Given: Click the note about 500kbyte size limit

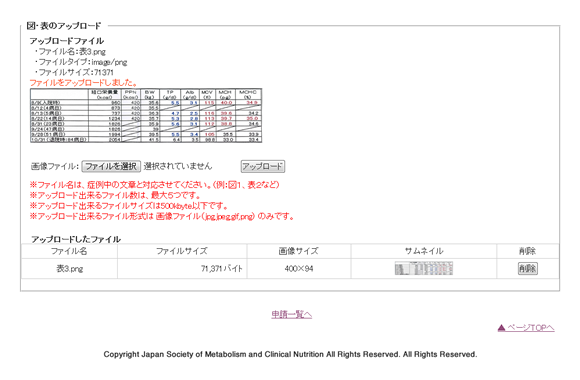Looking at the screenshot, I should (x=129, y=206).
